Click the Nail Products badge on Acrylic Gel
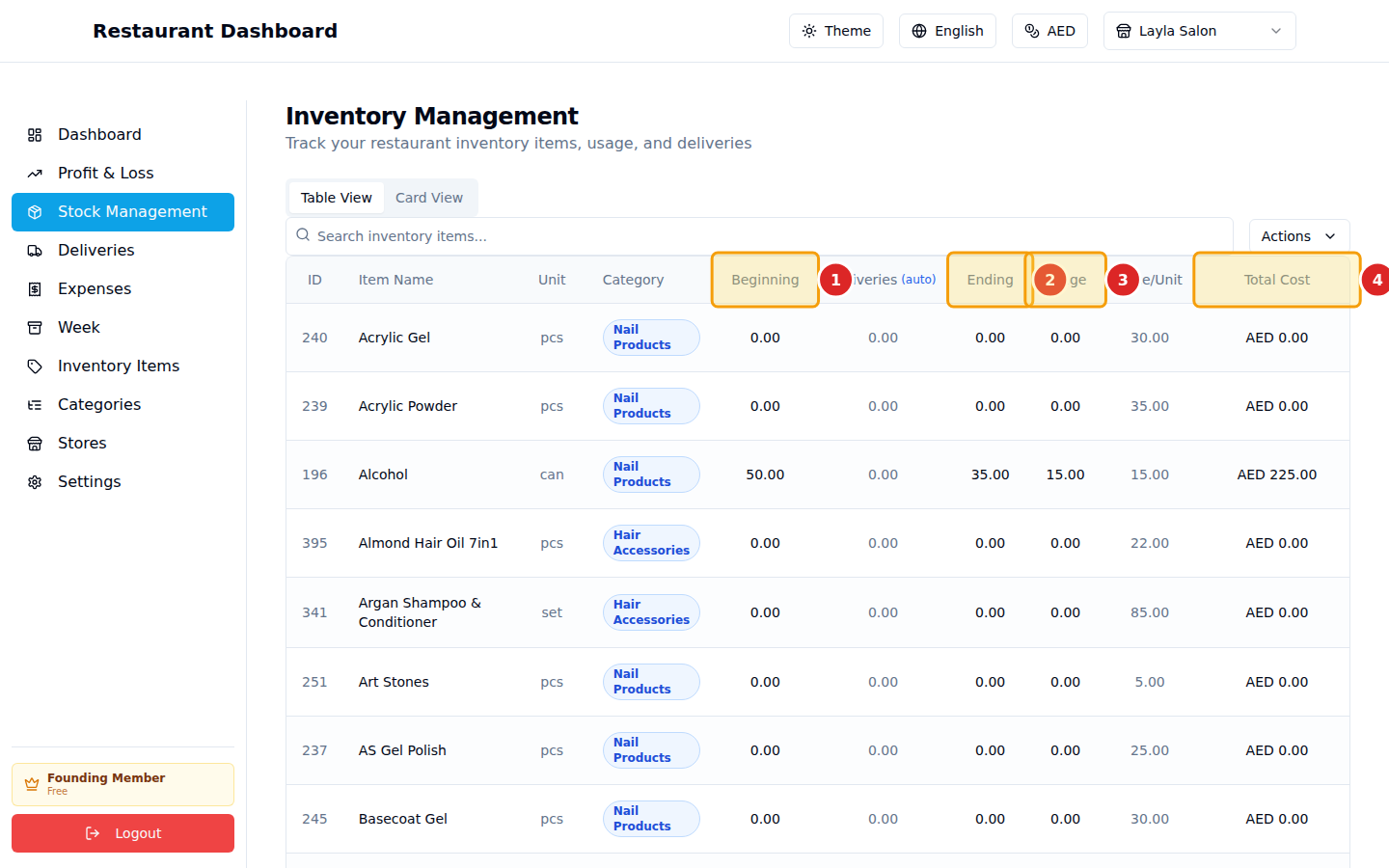The image size is (1389, 868). click(x=651, y=338)
